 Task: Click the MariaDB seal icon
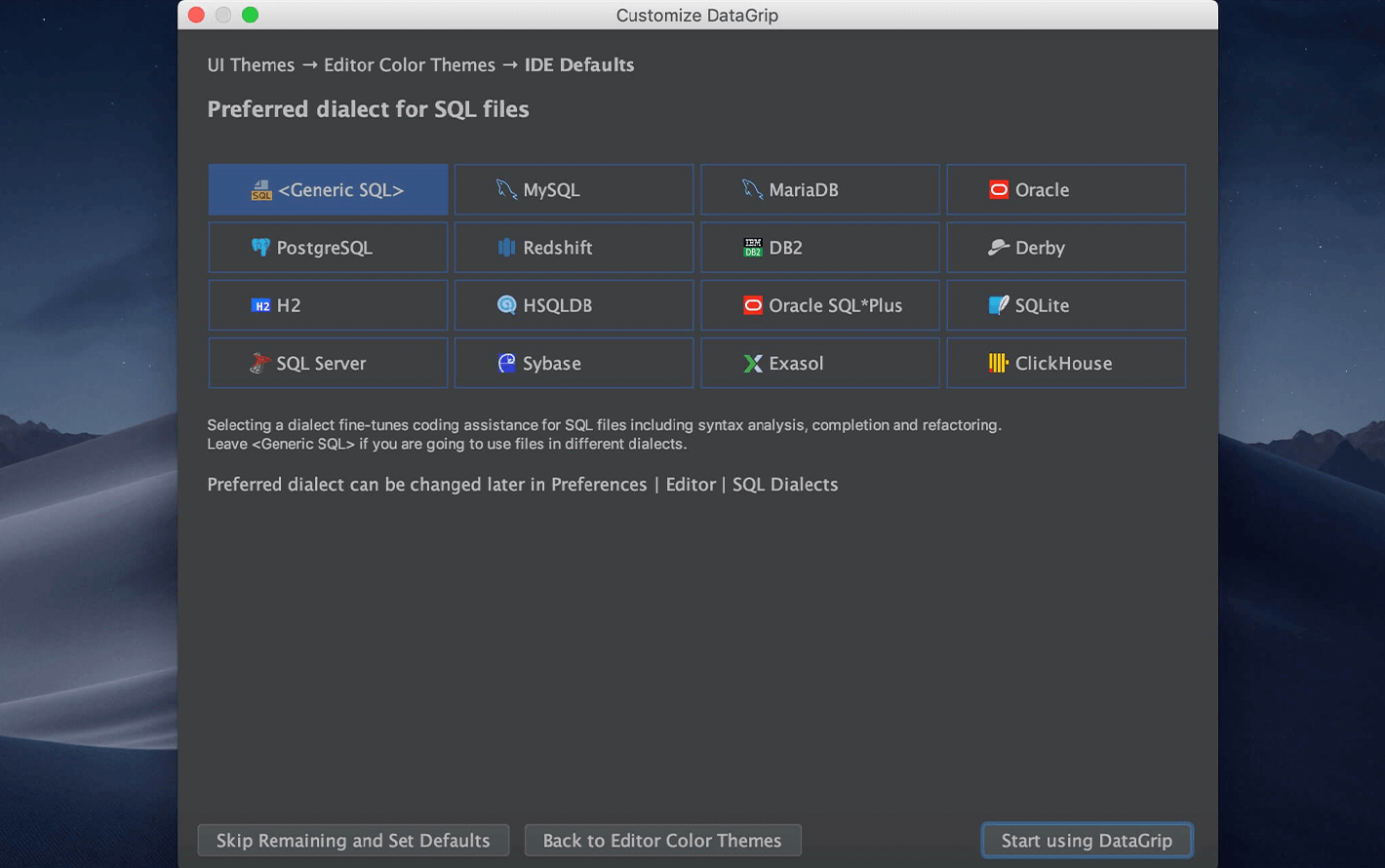(752, 189)
